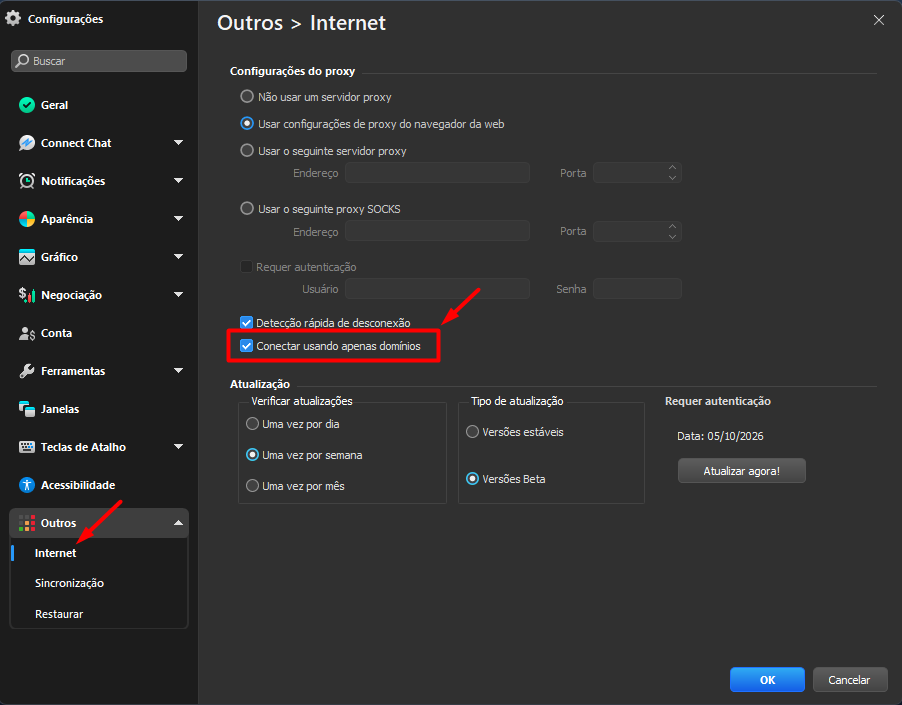The image size is (902, 705).
Task: Expand the Ferramentas section arrow
Action: pos(178,370)
